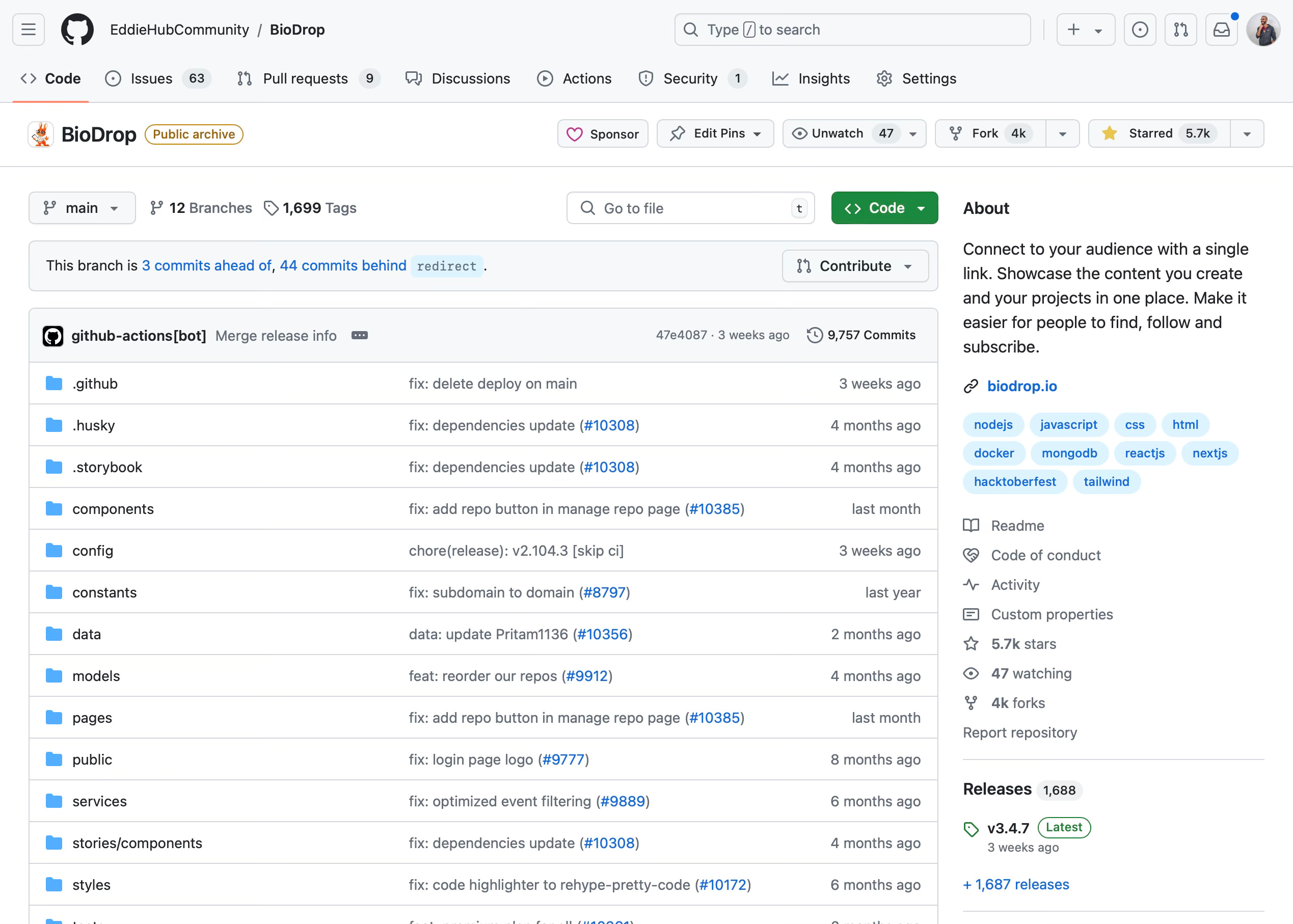The image size is (1293, 924).
Task: Expand the Unwatch options caret
Action: [913, 134]
